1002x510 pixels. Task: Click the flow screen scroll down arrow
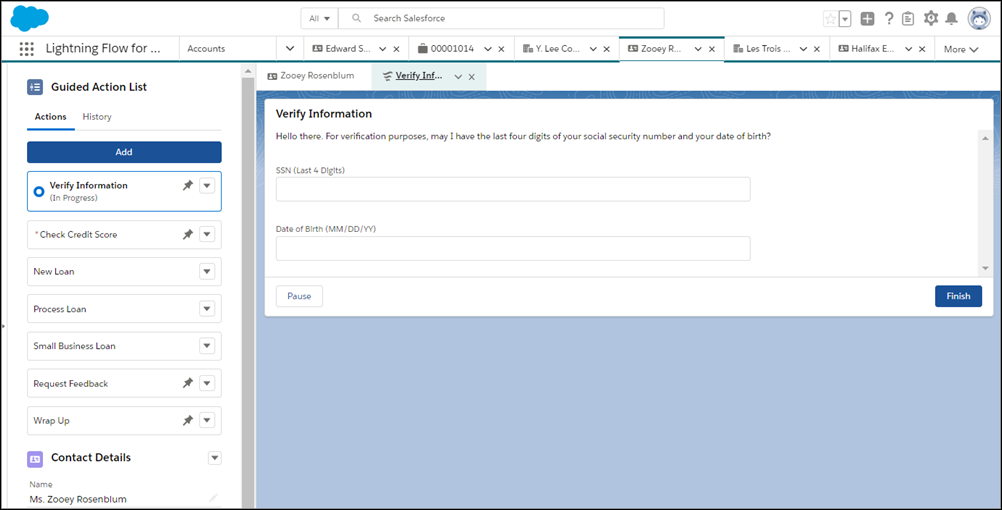click(985, 268)
